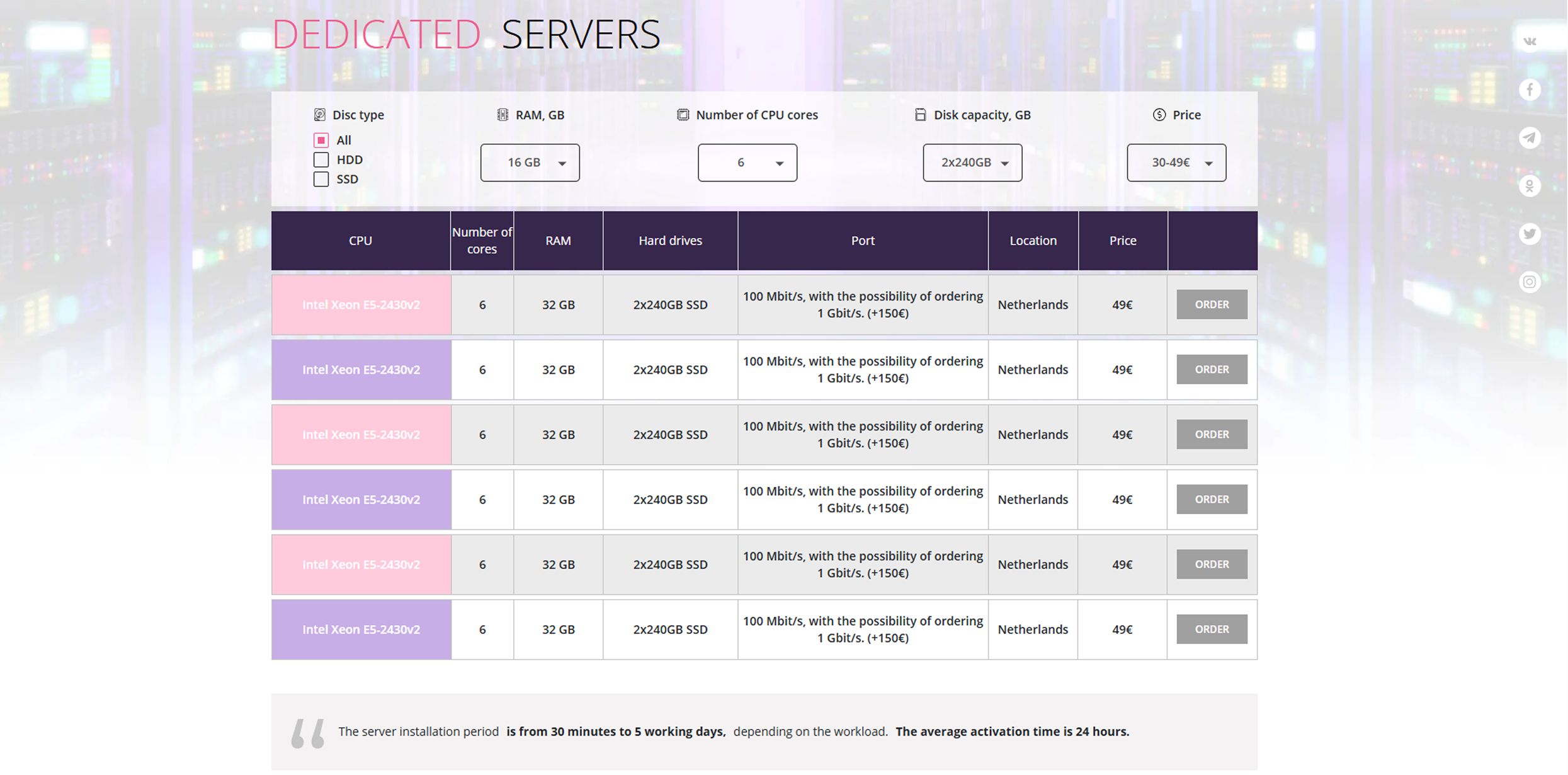Open the Price 30-49€ dropdown

click(x=1177, y=163)
